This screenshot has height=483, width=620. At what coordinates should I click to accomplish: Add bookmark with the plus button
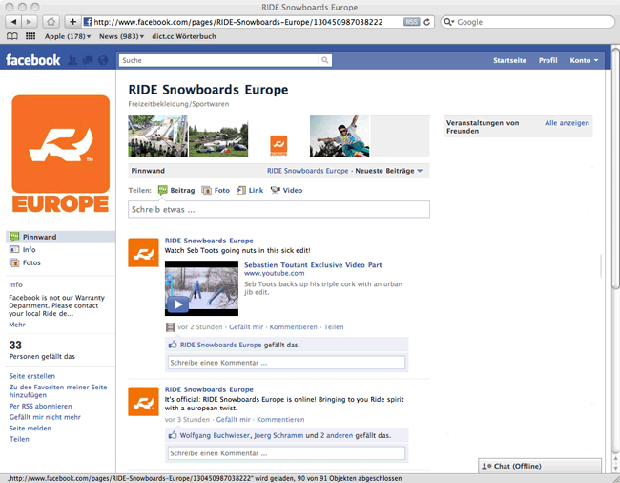pos(73,22)
